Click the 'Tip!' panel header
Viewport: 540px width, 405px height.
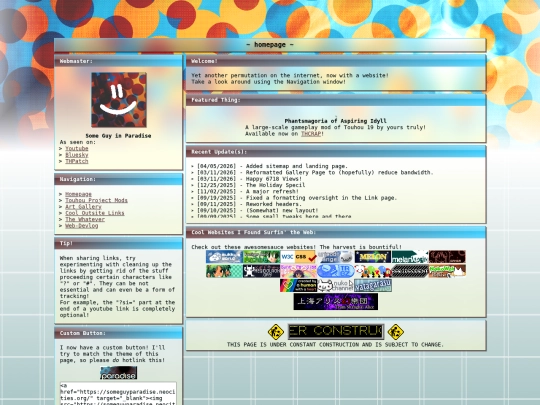click(x=118, y=243)
